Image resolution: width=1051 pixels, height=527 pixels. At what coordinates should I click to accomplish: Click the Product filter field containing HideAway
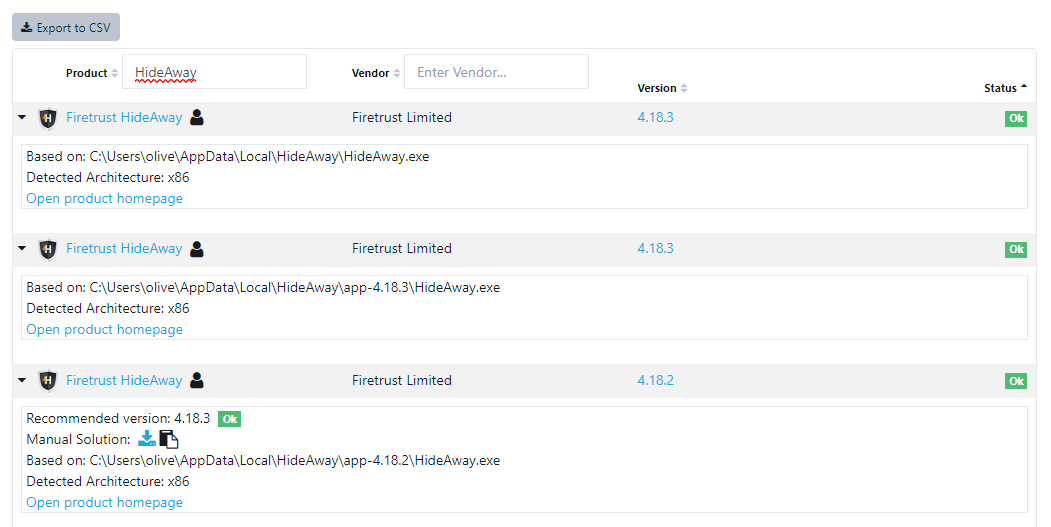[214, 72]
